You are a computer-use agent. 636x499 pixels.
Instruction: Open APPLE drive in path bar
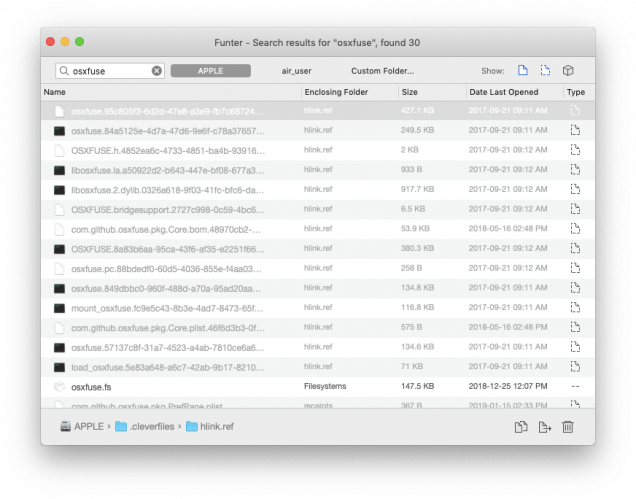click(82, 426)
